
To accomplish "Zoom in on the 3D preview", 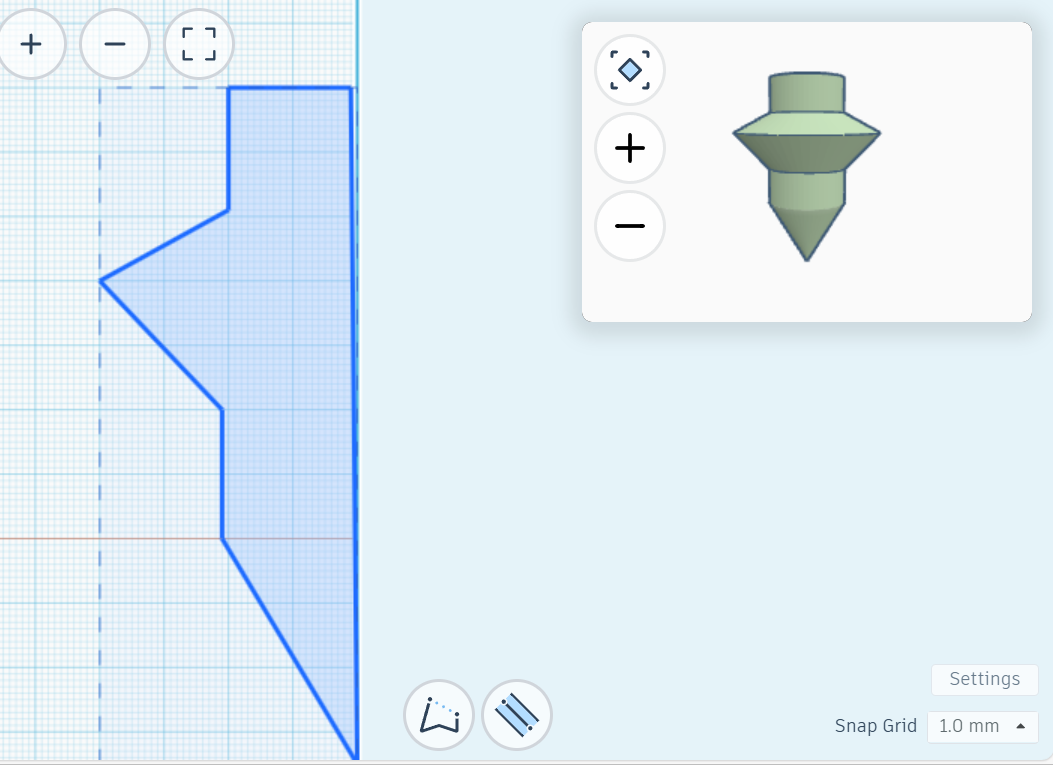I will [x=630, y=148].
